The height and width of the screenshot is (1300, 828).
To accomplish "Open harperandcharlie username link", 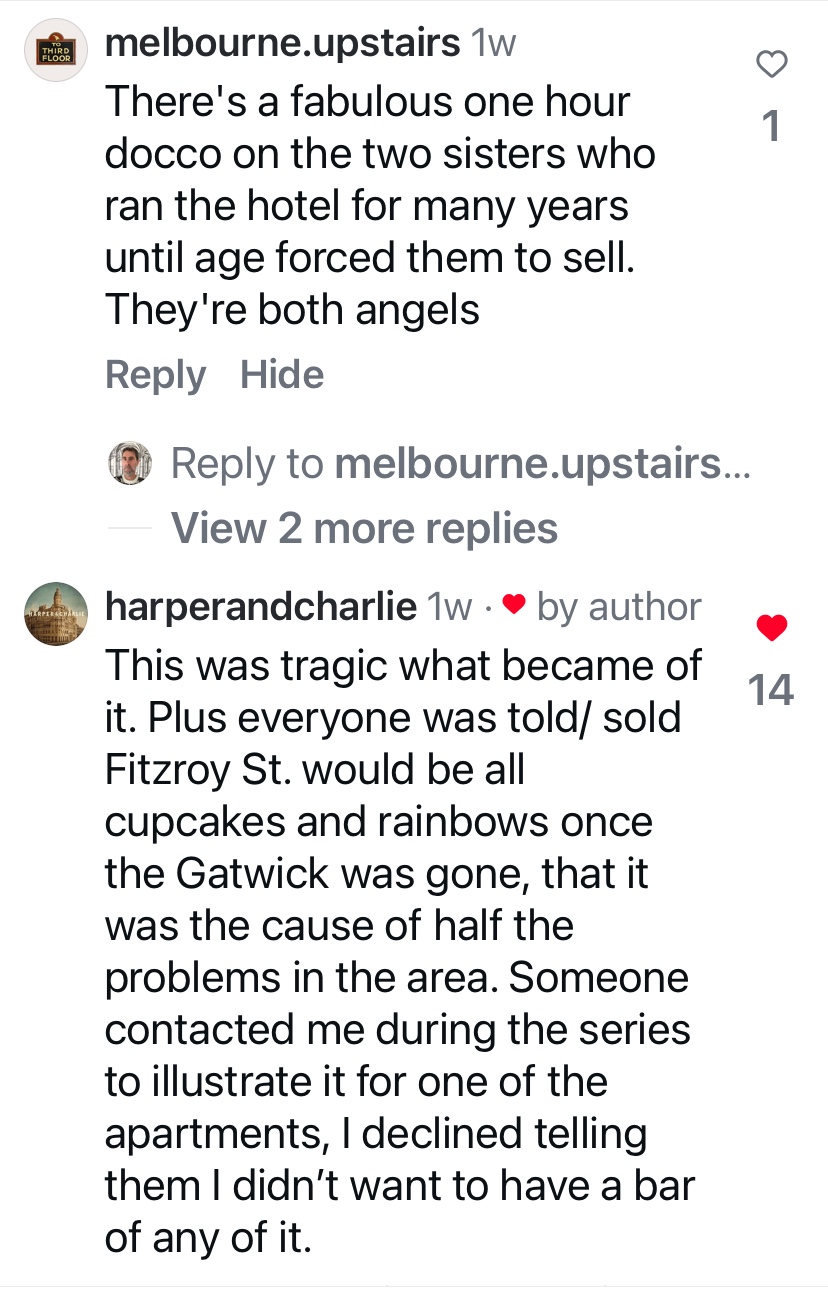I will click(x=260, y=606).
